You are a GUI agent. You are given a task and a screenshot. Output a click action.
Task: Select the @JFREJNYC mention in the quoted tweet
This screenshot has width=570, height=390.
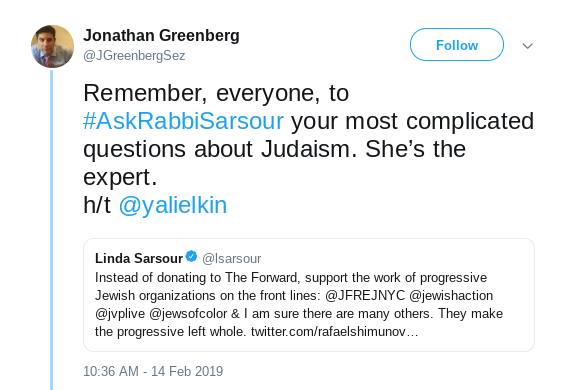(x=365, y=295)
